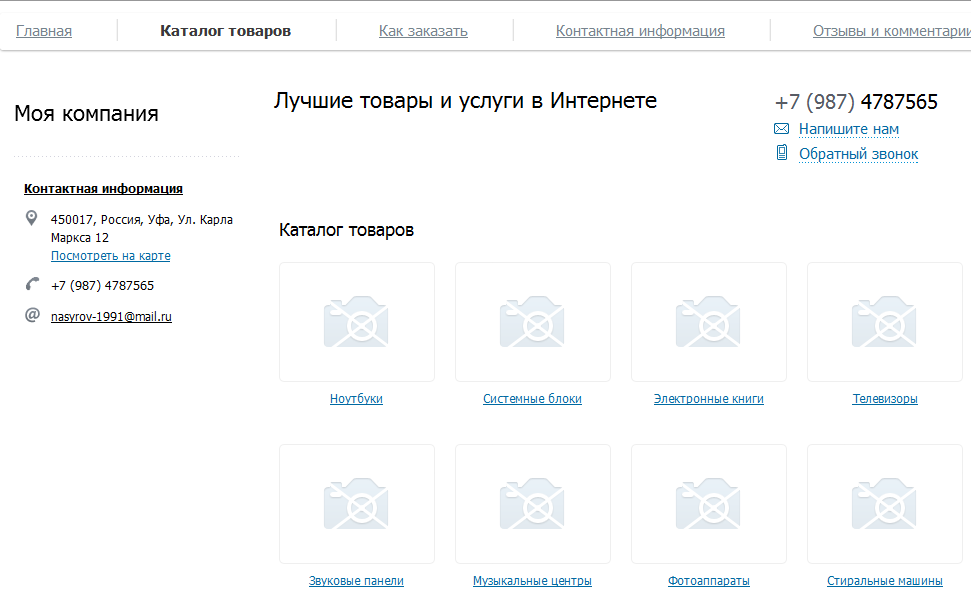Screen dimensions: 973x610
Task: Select the Каталог товаров menu tab
Action: [225, 30]
